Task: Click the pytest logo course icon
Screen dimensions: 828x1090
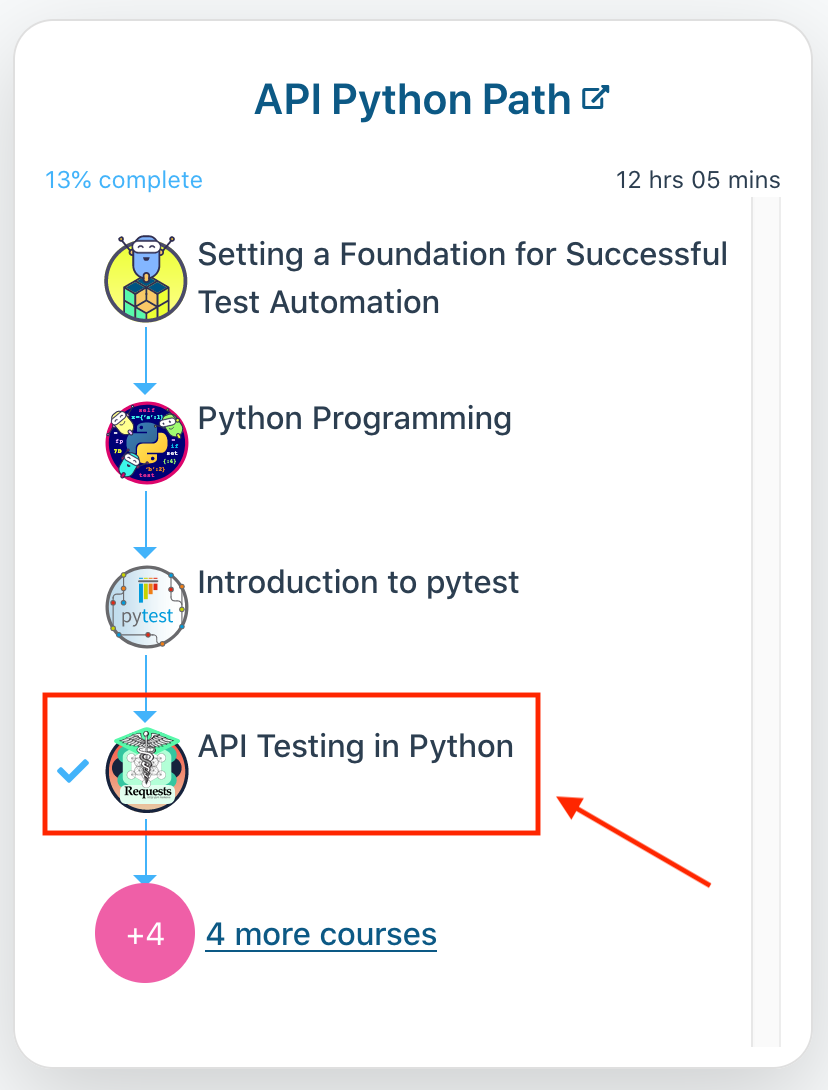Action: pos(146,606)
